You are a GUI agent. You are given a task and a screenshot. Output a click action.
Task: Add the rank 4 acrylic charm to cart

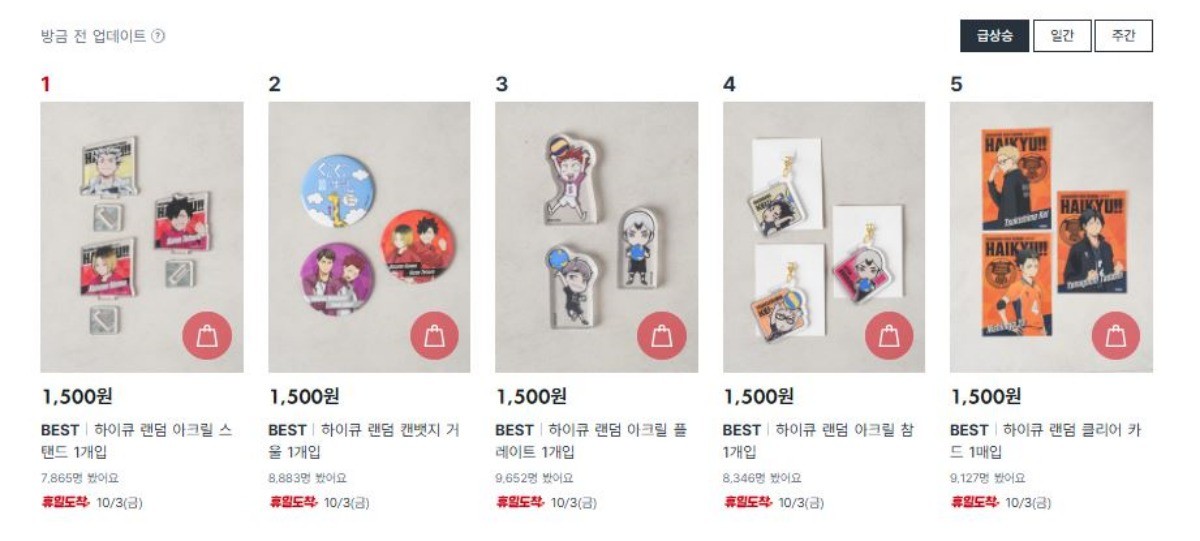[889, 336]
